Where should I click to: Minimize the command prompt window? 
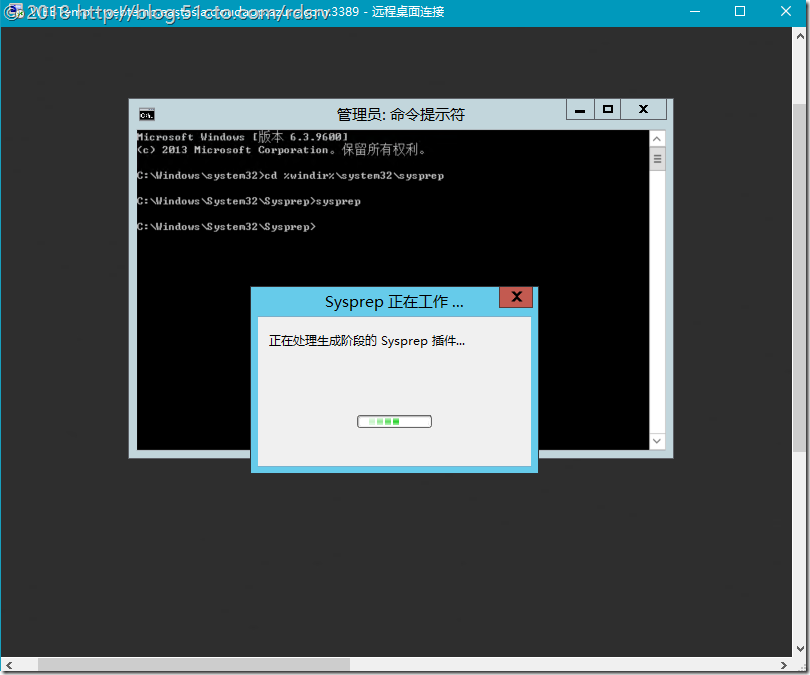coord(580,109)
